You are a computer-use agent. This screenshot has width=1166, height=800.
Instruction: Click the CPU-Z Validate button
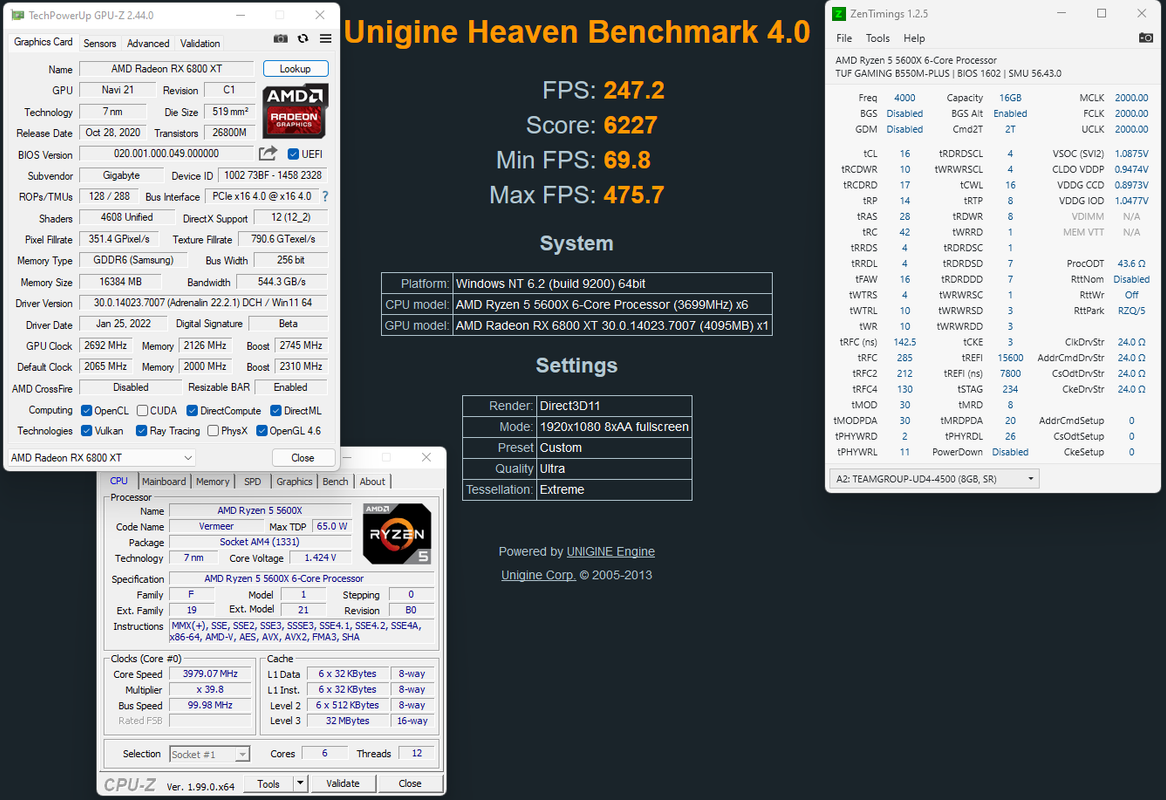click(343, 783)
